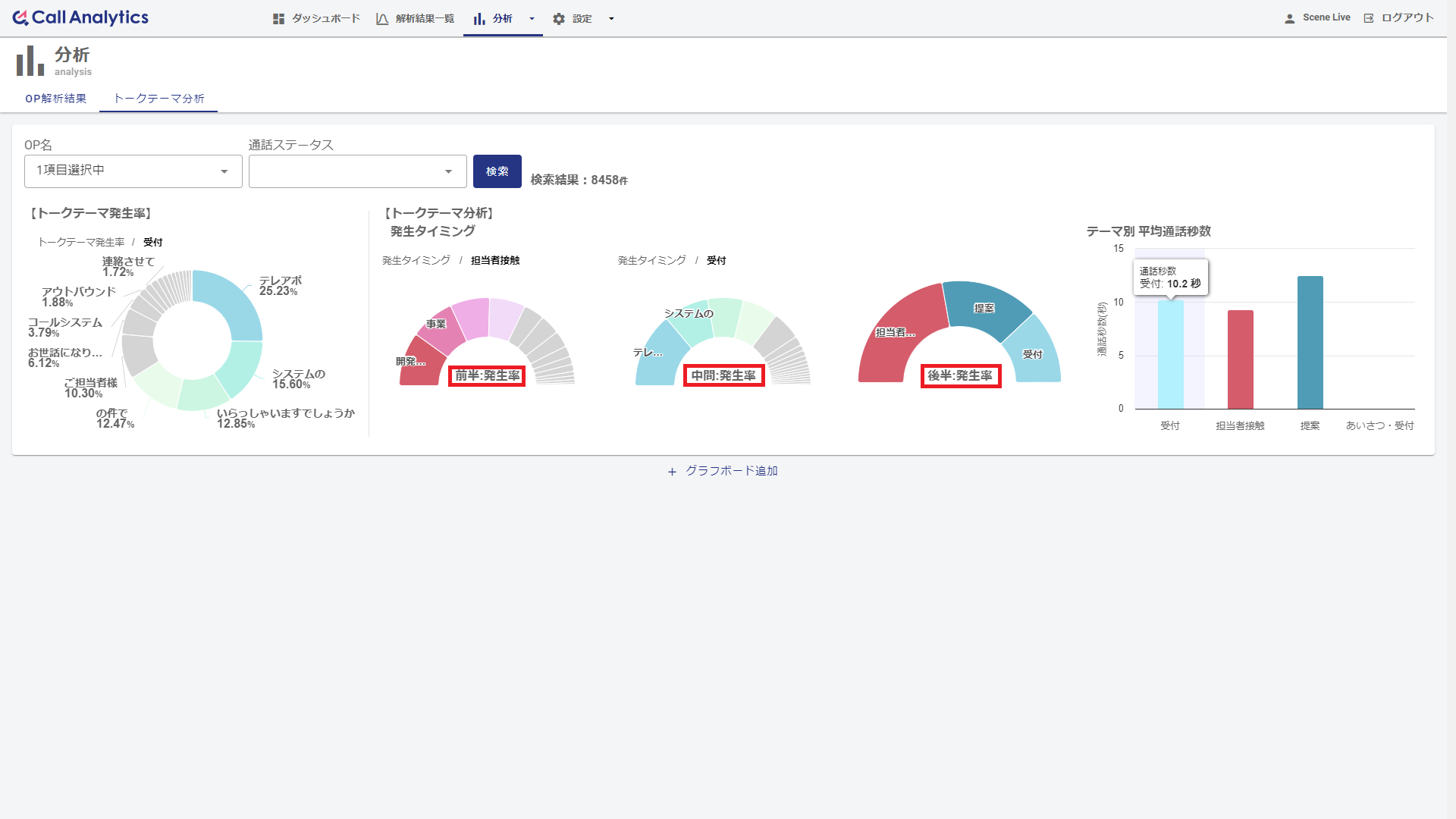The width and height of the screenshot is (1456, 819).
Task: Click the アウトバウンド 1.88% label
Action: (x=78, y=297)
